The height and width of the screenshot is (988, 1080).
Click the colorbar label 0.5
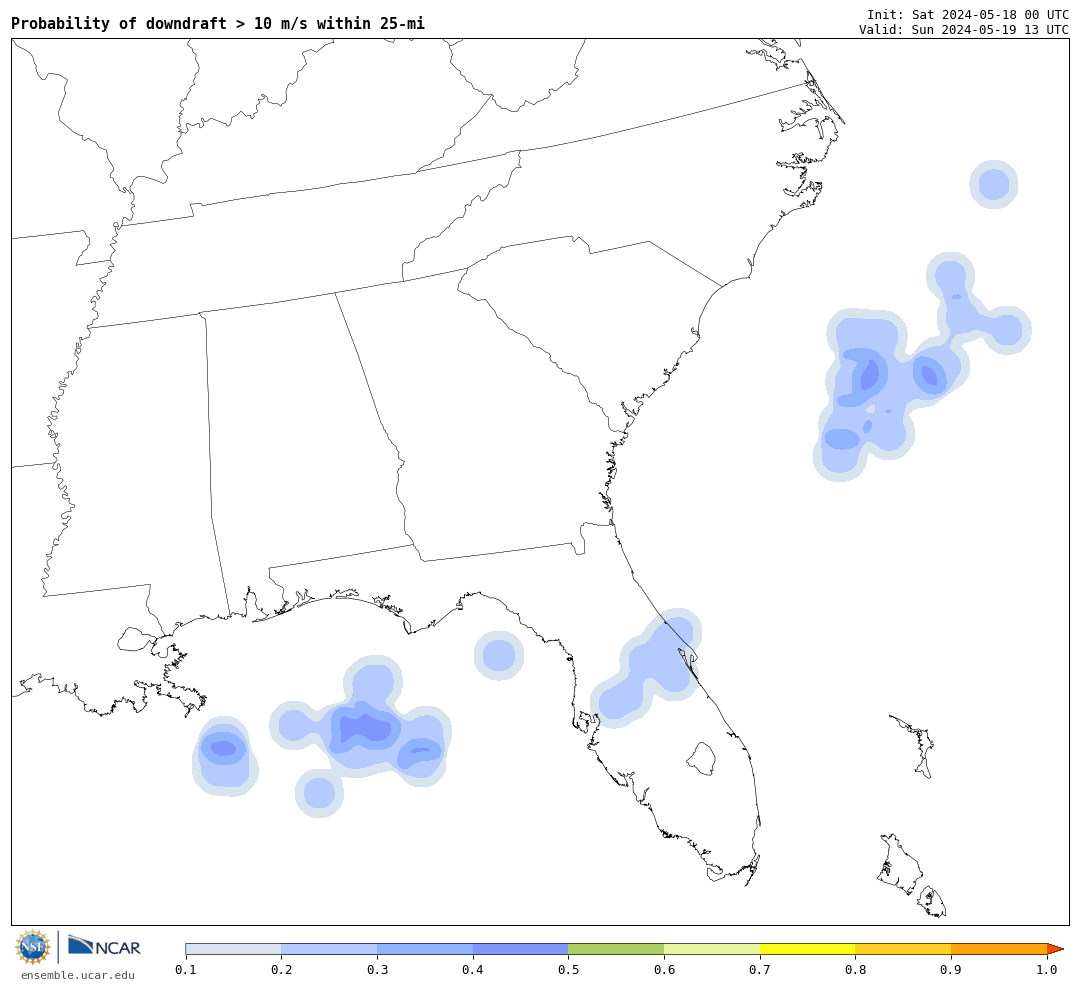(568, 970)
